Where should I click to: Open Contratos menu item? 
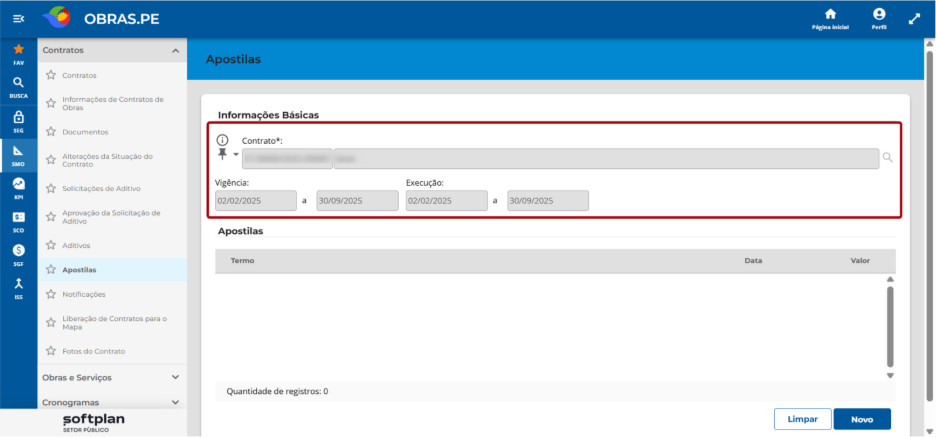tap(79, 75)
